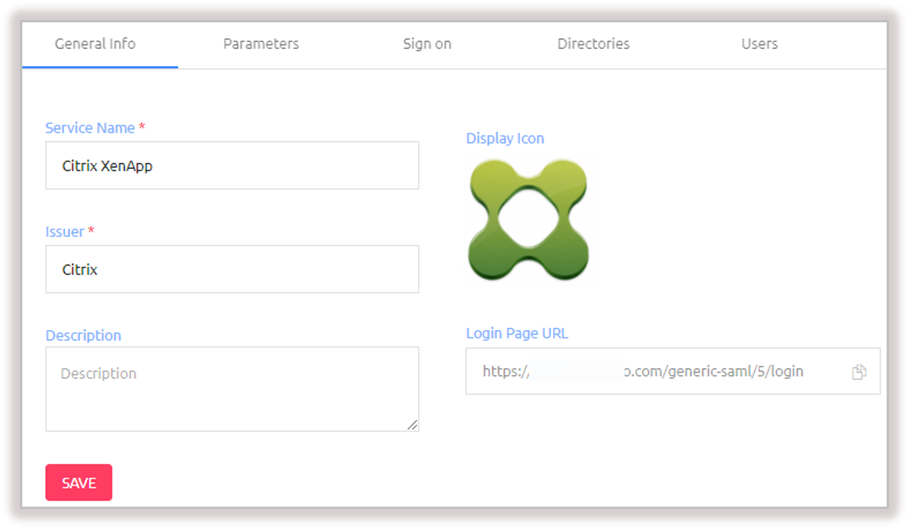
Task: Select the Users tab
Action: tap(759, 44)
